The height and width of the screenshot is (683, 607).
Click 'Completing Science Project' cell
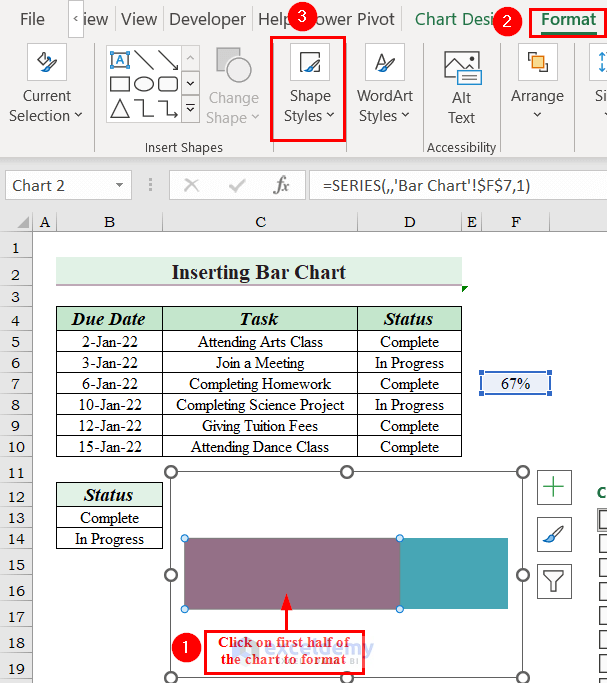(260, 405)
